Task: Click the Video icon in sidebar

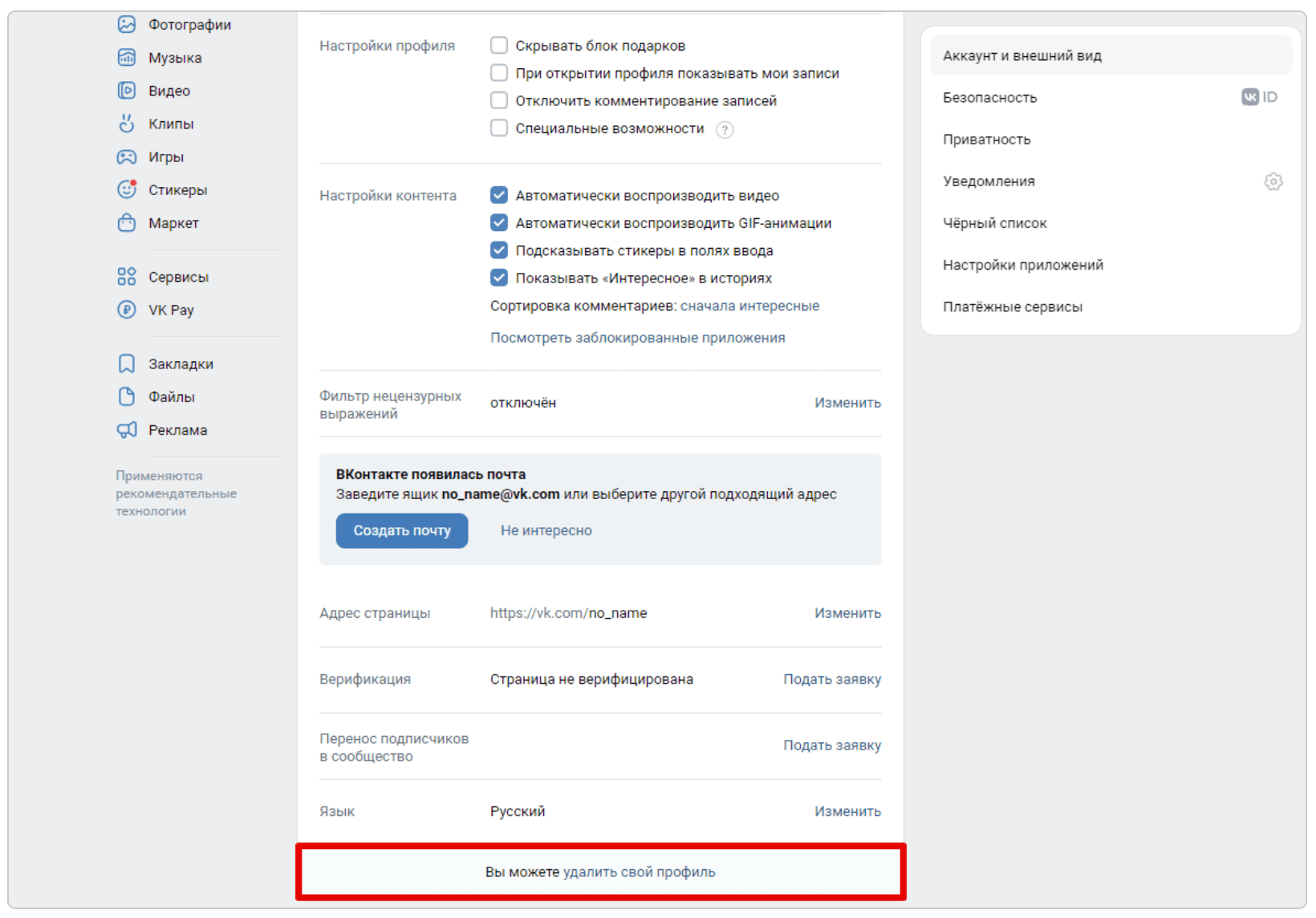Action: tap(127, 91)
